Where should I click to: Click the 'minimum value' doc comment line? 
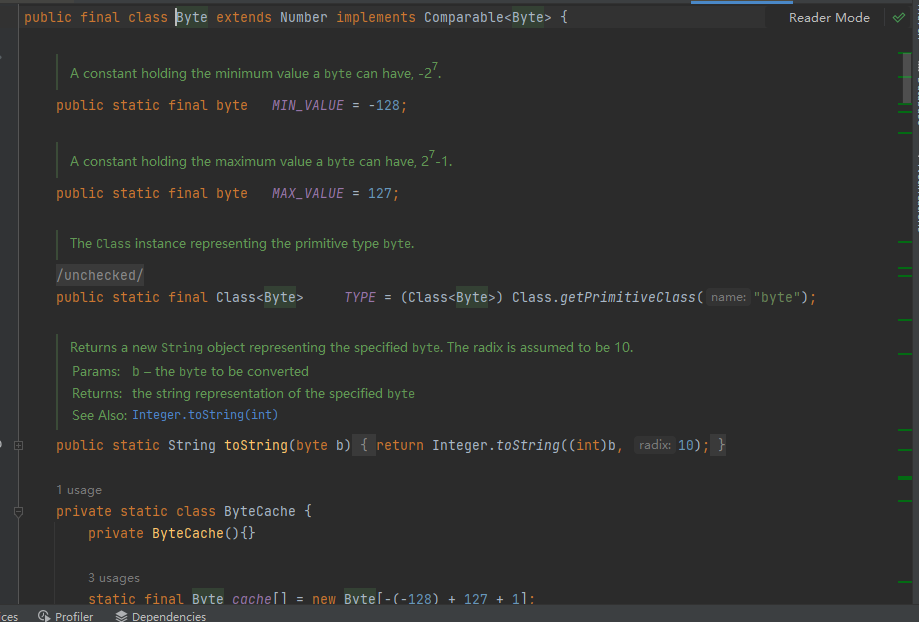pos(256,73)
